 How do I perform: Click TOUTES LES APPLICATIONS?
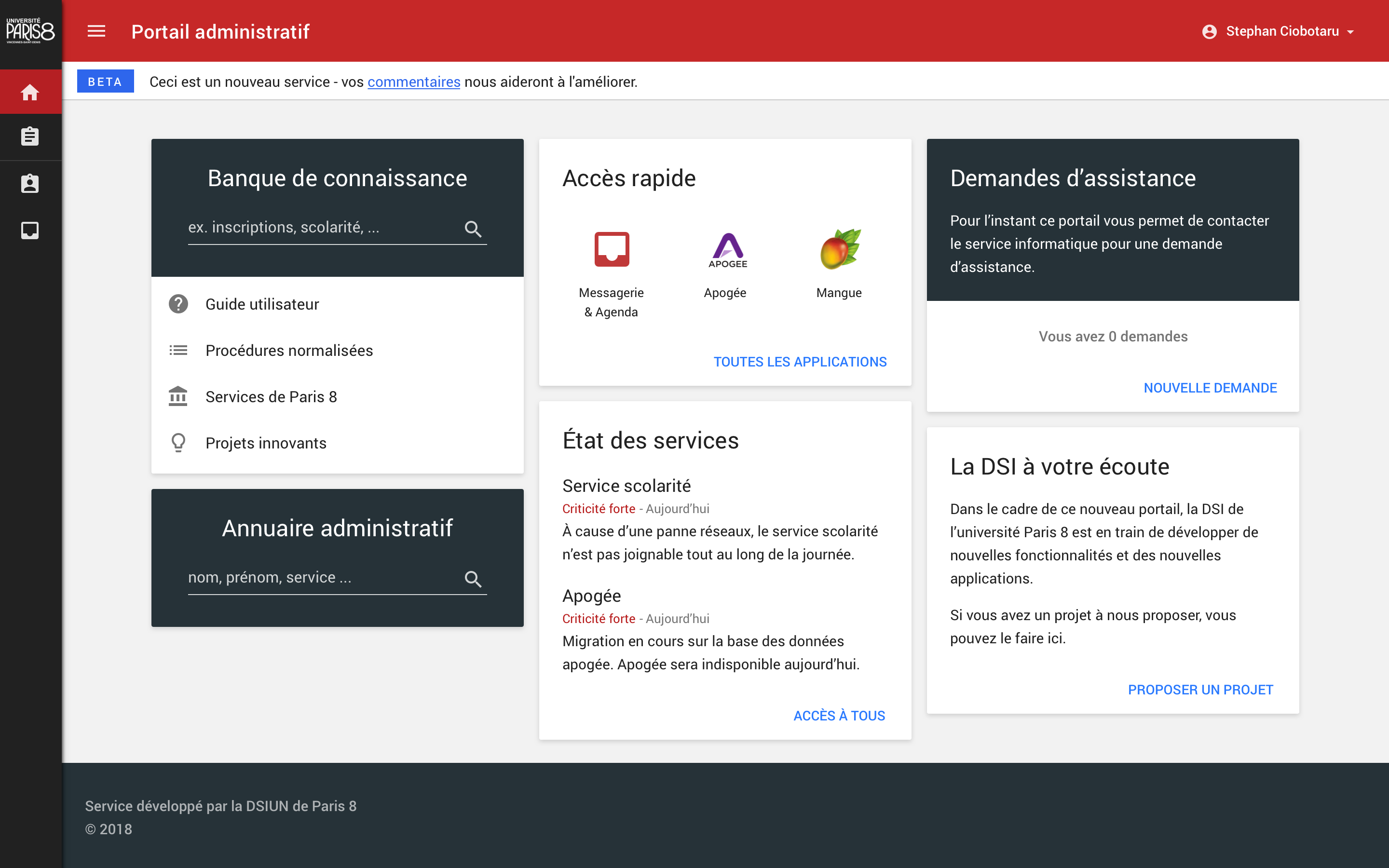point(800,362)
